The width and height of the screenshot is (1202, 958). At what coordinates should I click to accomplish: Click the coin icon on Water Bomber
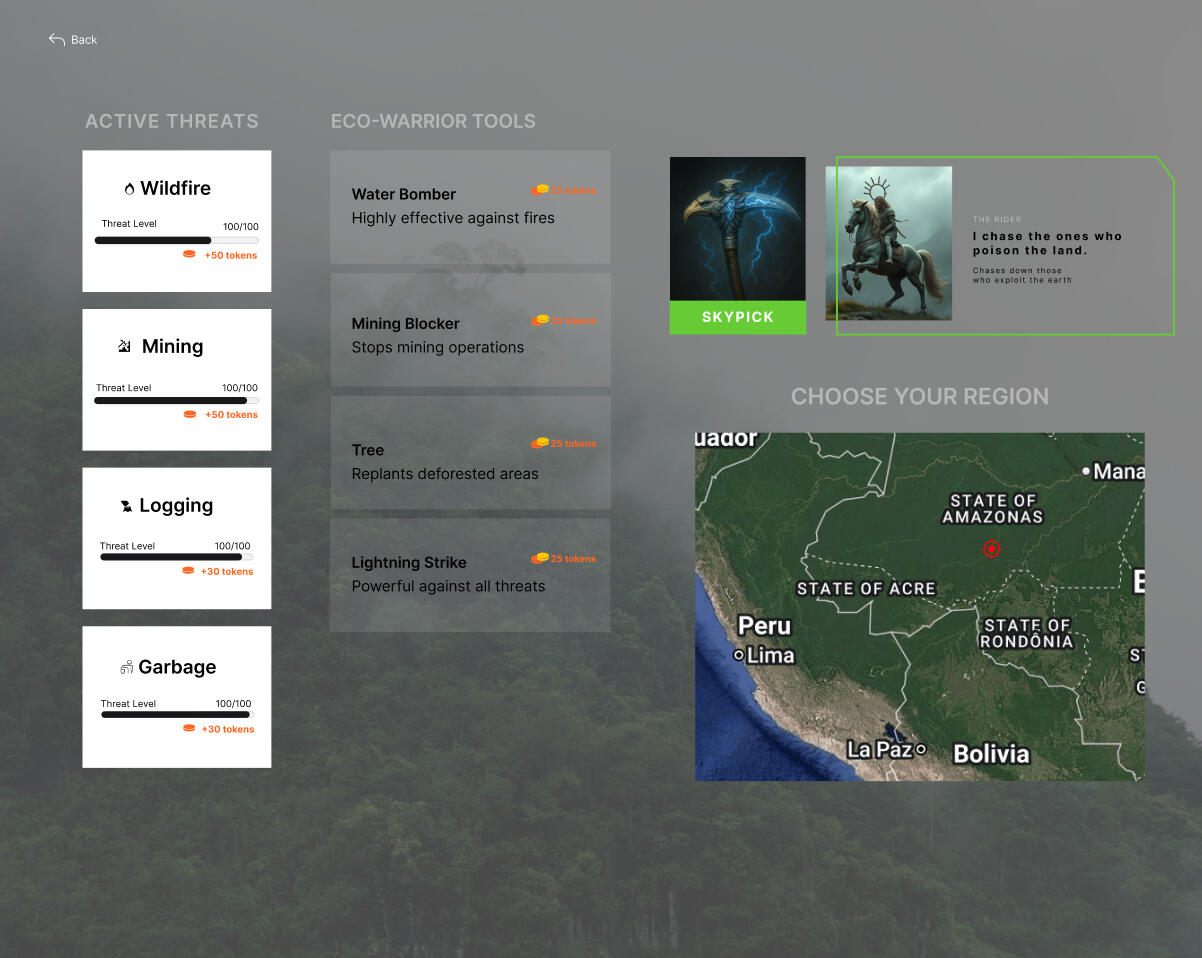(x=540, y=190)
